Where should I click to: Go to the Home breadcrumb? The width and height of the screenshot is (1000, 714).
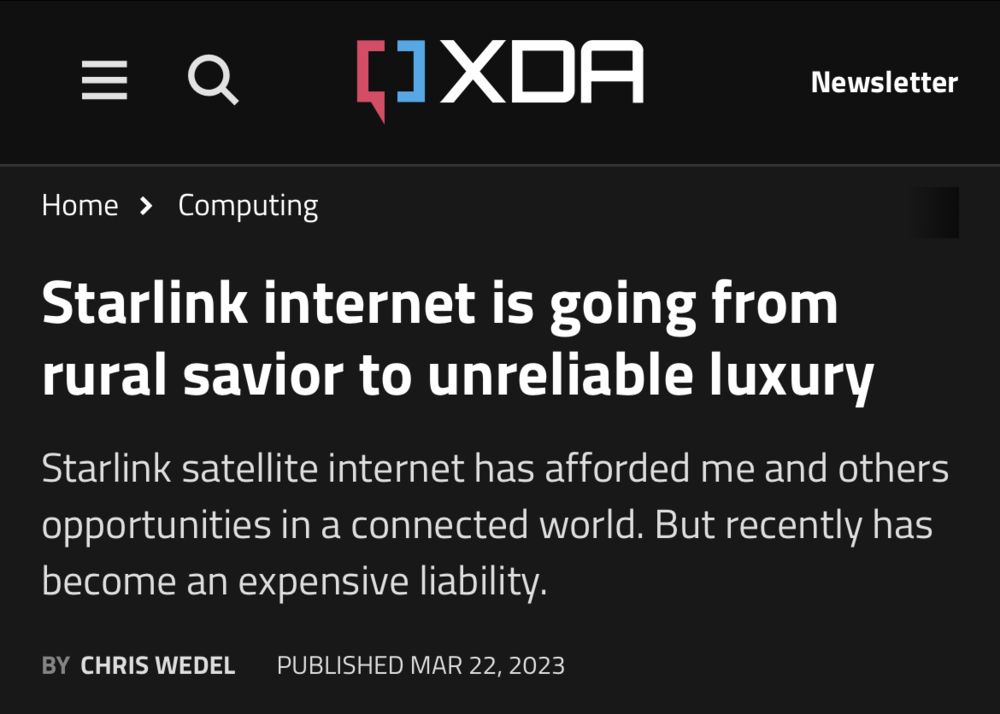point(80,206)
